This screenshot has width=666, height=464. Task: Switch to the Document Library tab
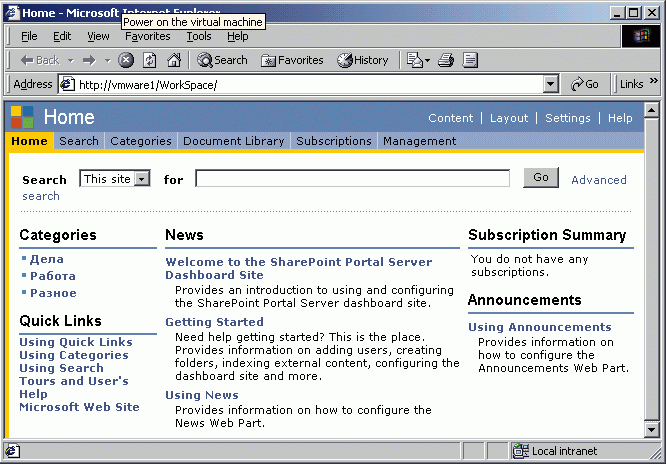coord(234,141)
